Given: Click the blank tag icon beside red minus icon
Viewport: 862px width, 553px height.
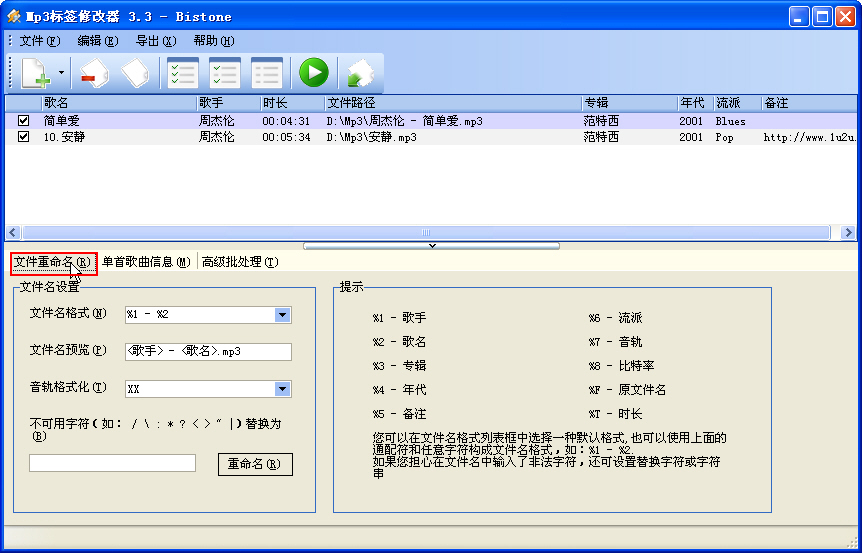Looking at the screenshot, I should (135, 73).
